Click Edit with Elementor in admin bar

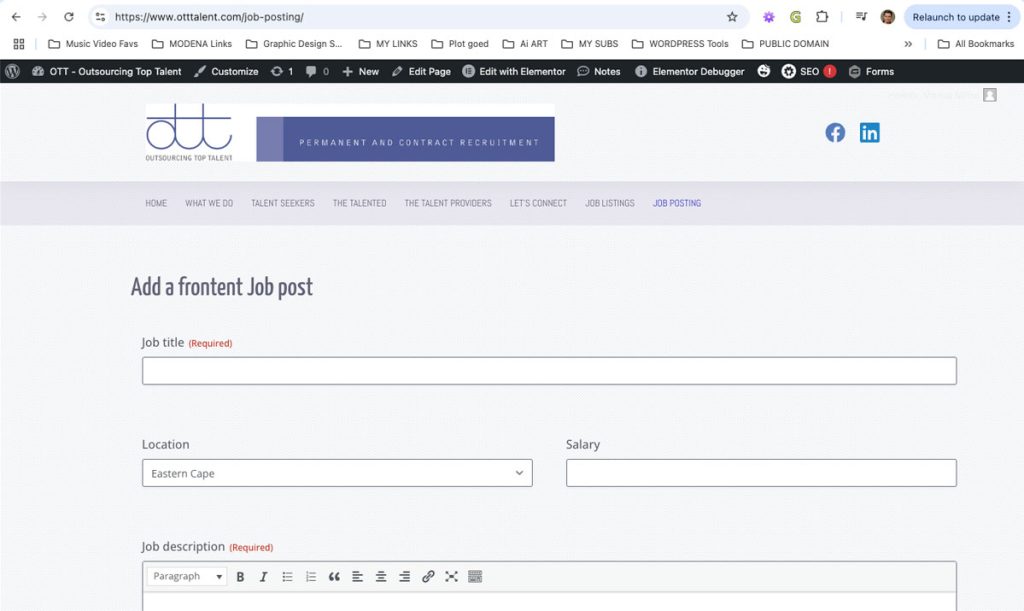coord(514,72)
